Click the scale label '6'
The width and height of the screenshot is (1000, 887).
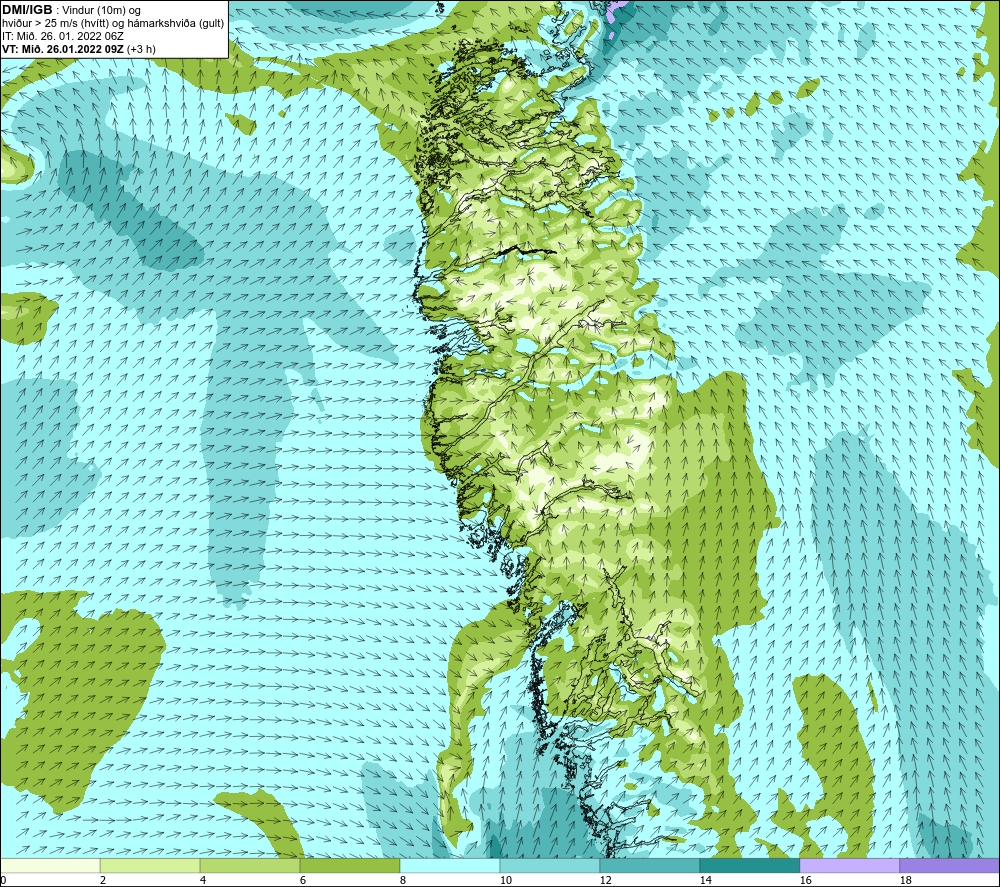pyautogui.click(x=303, y=881)
